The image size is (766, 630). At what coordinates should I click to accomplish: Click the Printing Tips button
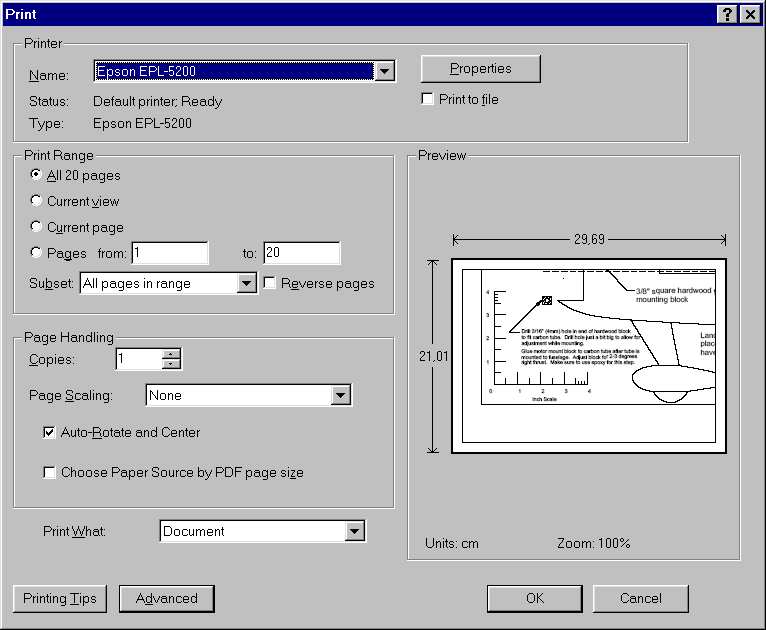click(61, 599)
